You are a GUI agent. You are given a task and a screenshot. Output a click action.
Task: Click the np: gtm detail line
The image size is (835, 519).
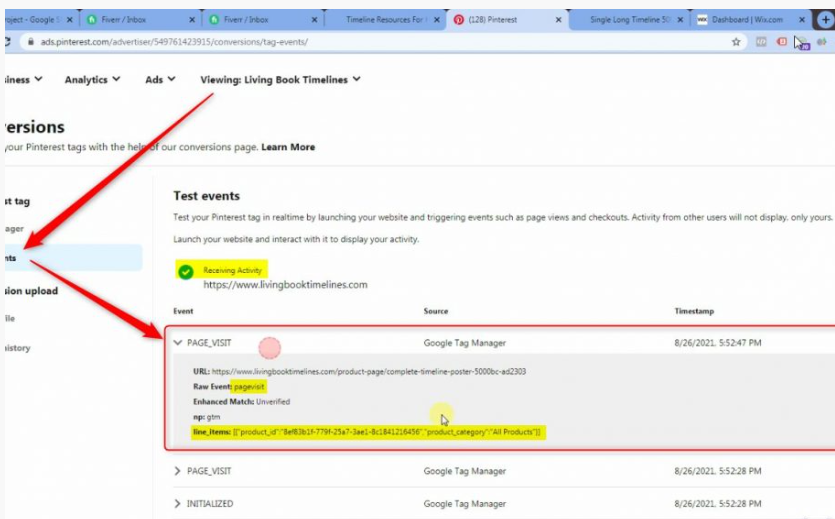207,417
